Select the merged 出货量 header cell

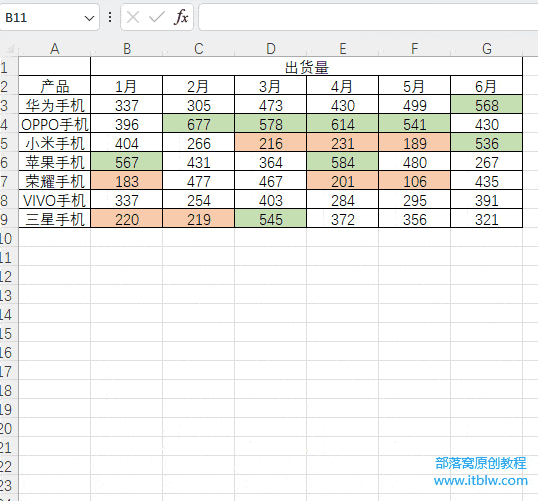306,67
